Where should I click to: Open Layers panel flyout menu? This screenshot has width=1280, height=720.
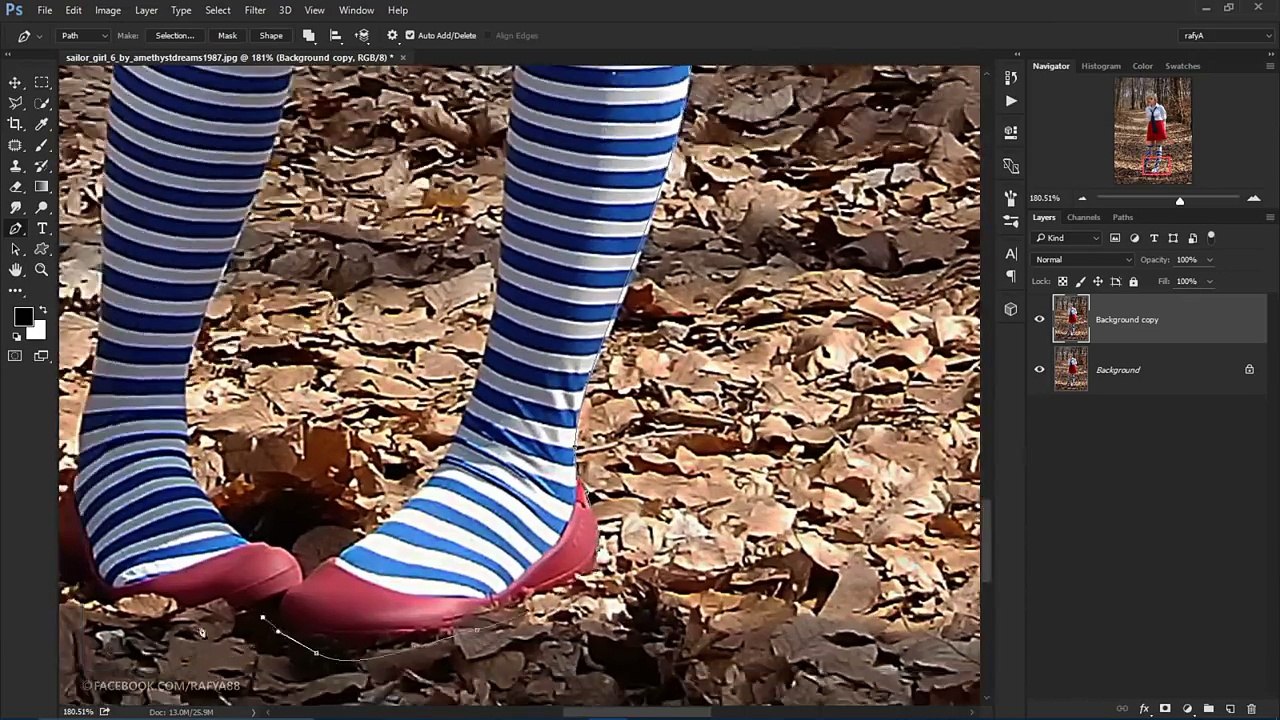1270,217
